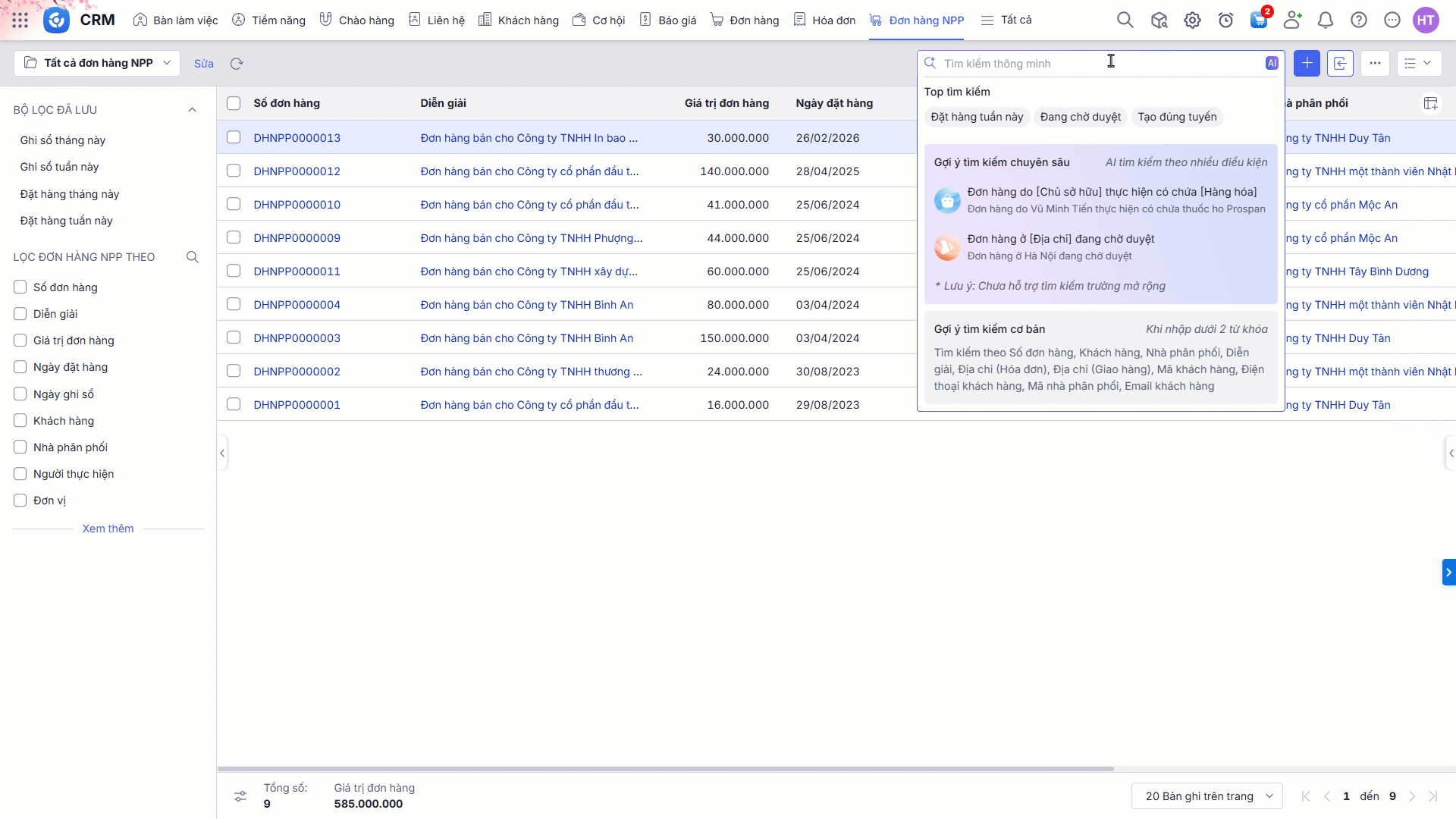The width and height of the screenshot is (1456, 819).
Task: Click the settings gear icon in the top bar
Action: [1192, 20]
